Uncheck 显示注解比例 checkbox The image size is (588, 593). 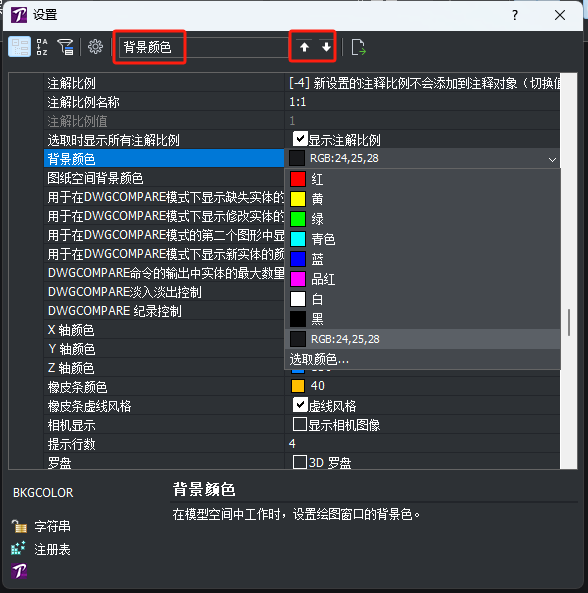tap(300, 139)
